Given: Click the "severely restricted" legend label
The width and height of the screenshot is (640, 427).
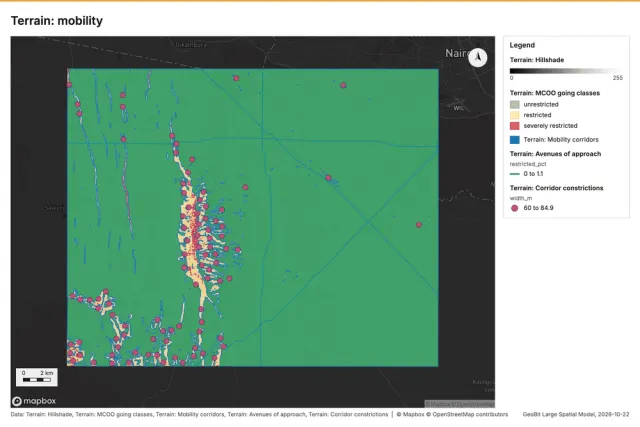Looking at the screenshot, I should [550, 126].
